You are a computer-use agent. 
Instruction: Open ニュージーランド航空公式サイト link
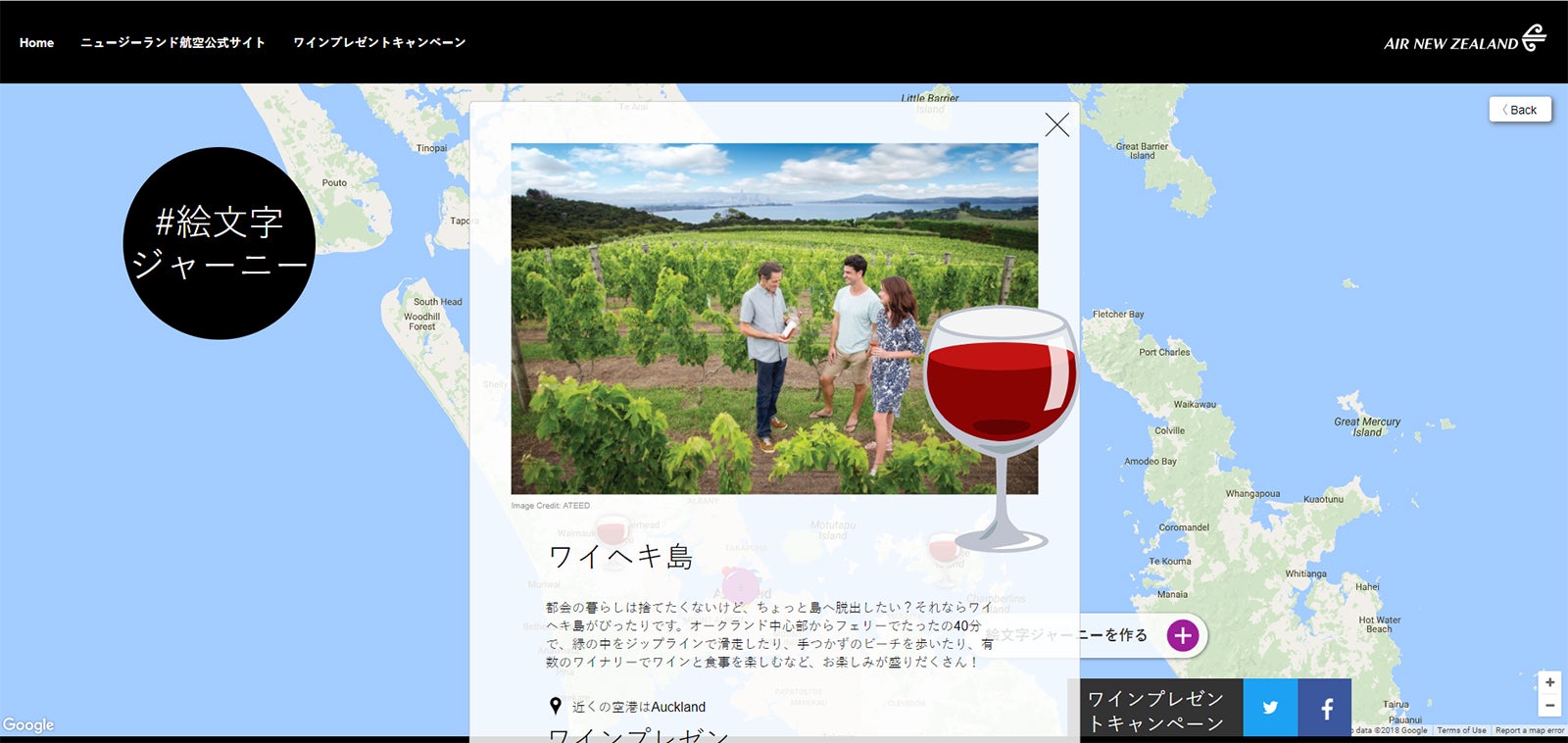pos(172,42)
